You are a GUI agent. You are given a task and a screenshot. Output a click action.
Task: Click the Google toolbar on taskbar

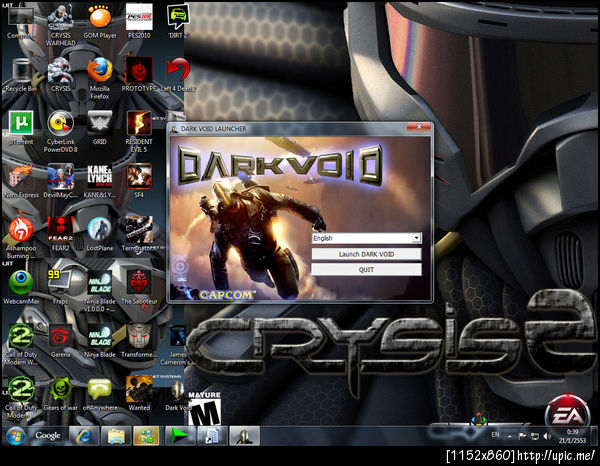tap(47, 436)
